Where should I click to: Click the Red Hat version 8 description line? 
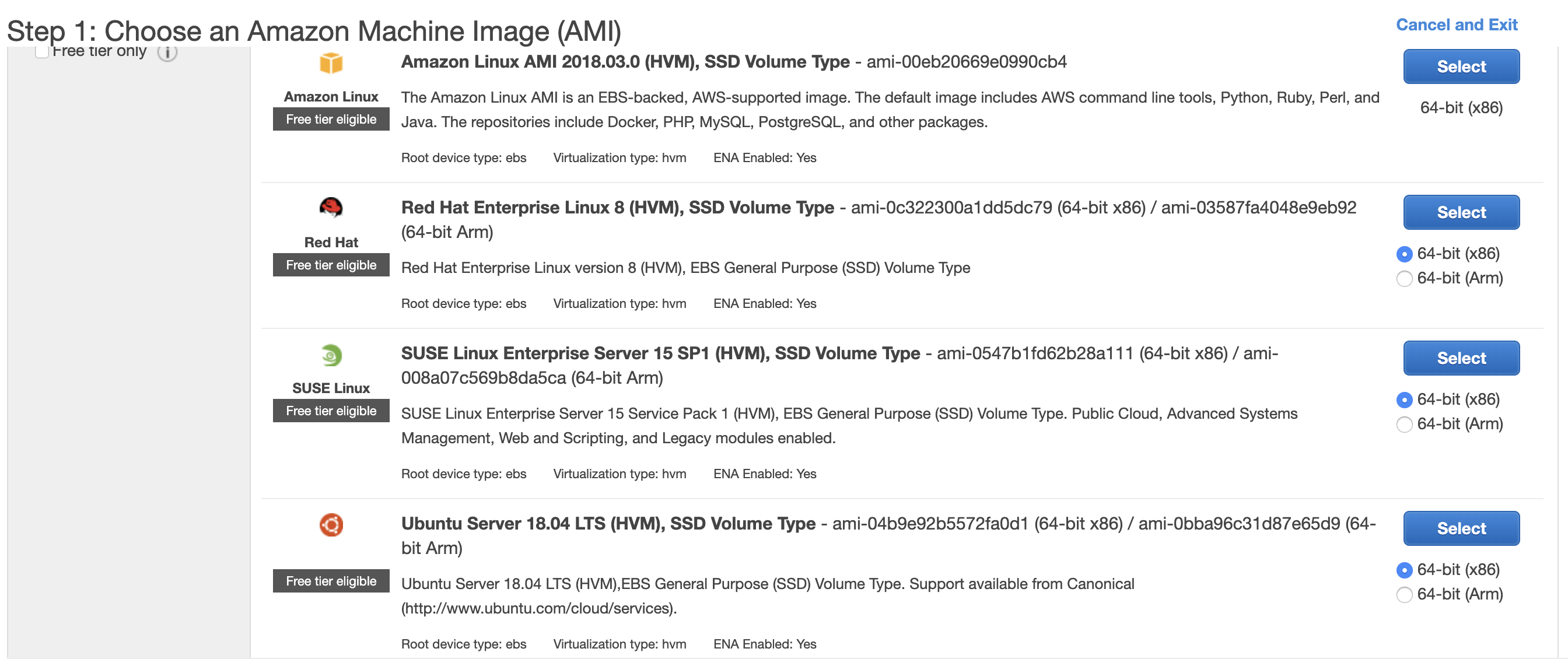pos(685,268)
